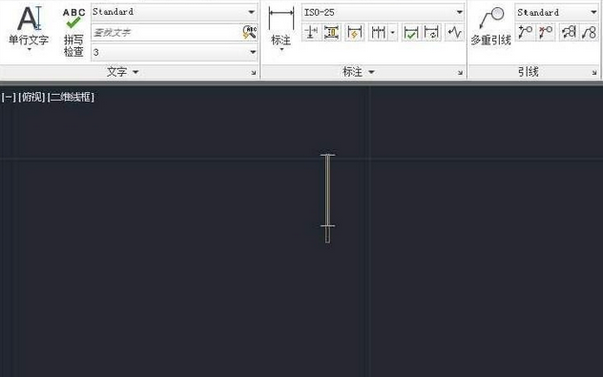Open the 文字 panel dialog launcher arrow
The height and width of the screenshot is (377, 603).
click(253, 73)
